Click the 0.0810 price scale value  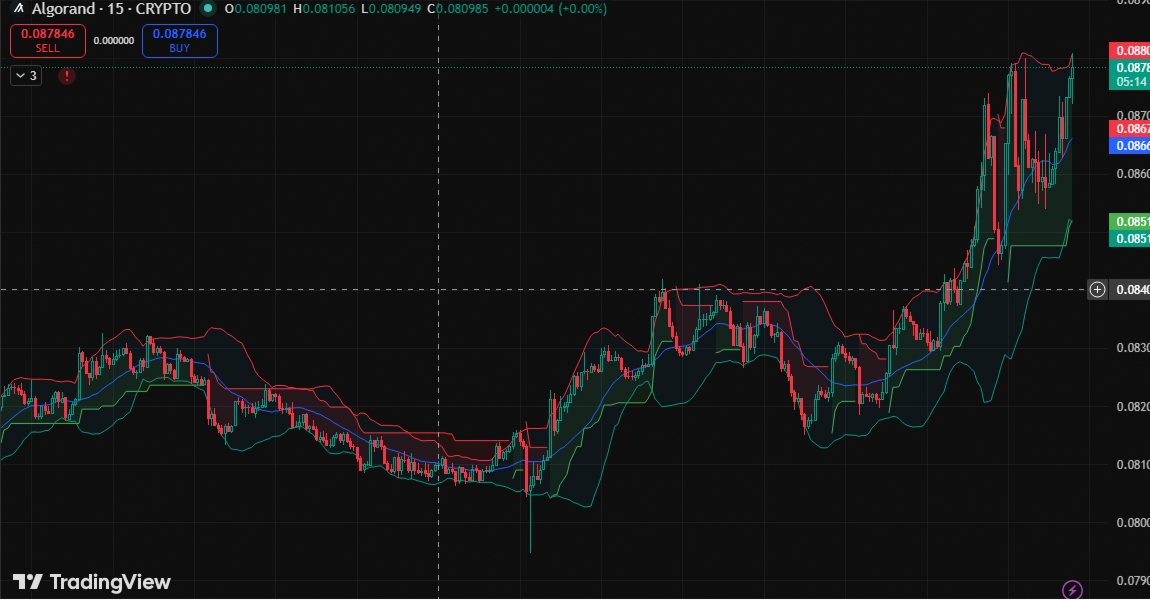tap(1132, 464)
